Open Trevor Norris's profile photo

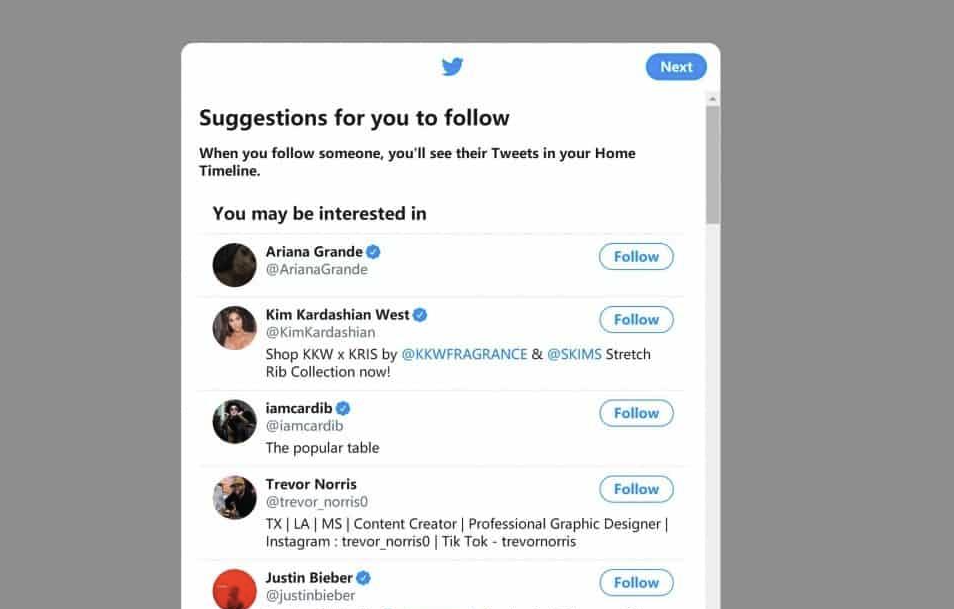pyautogui.click(x=235, y=497)
